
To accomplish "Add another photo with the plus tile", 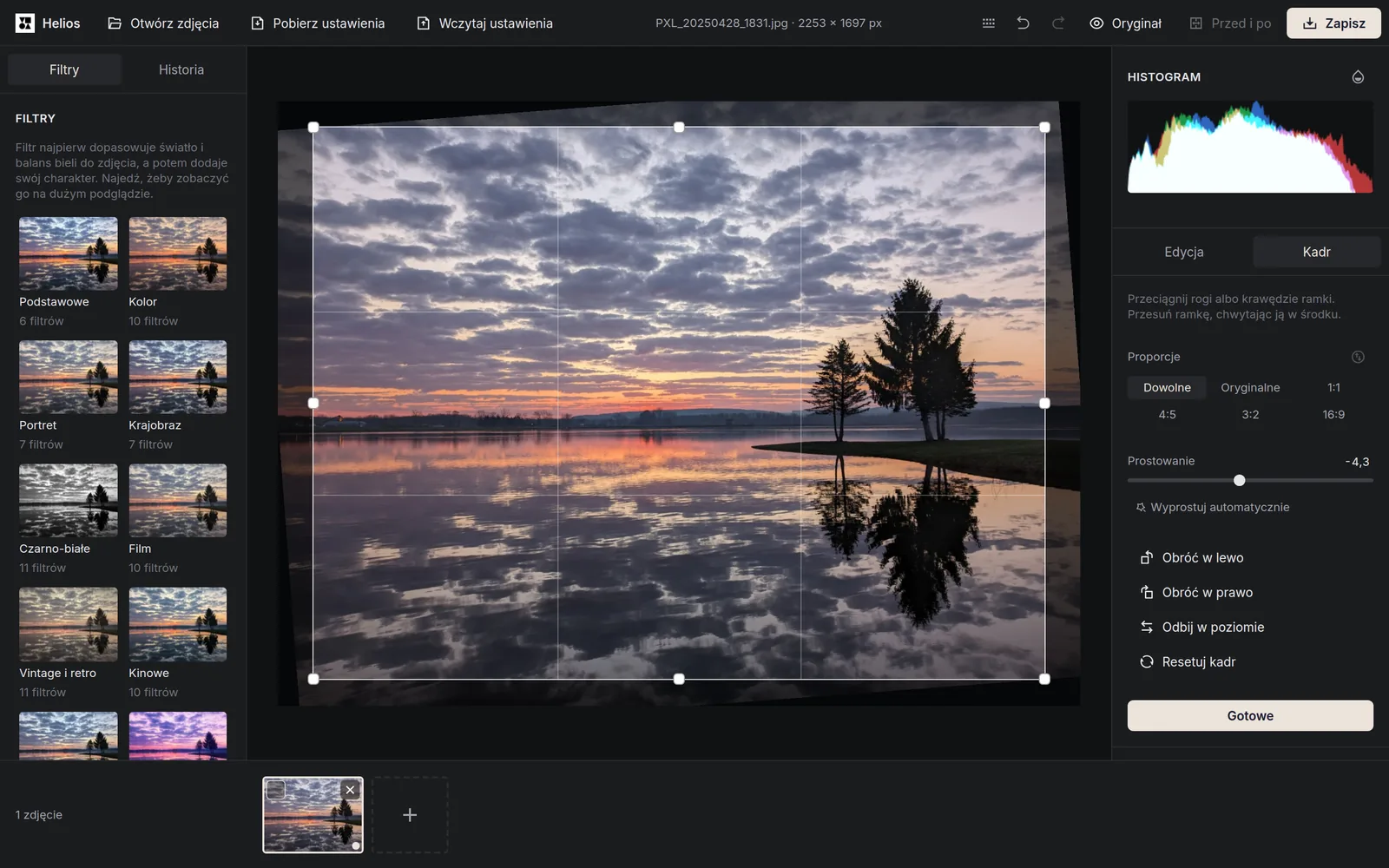I will tap(410, 815).
